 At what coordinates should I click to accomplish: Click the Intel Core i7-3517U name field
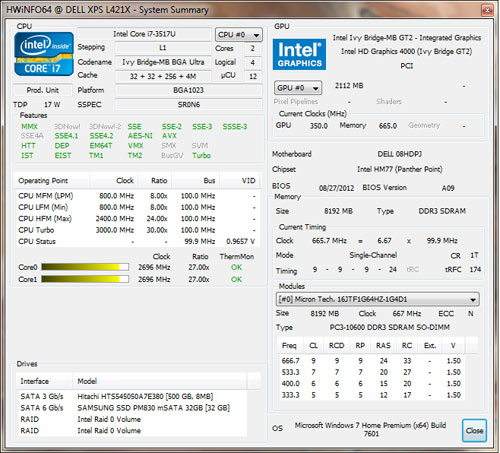click(x=144, y=34)
